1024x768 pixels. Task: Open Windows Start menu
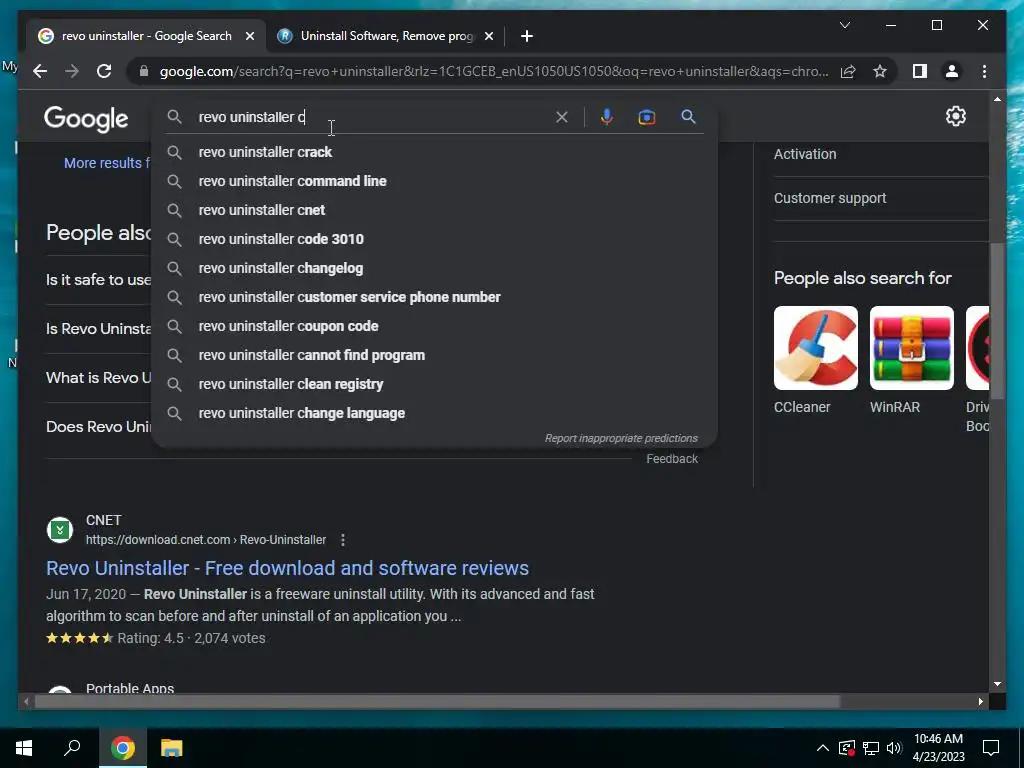[x=24, y=748]
